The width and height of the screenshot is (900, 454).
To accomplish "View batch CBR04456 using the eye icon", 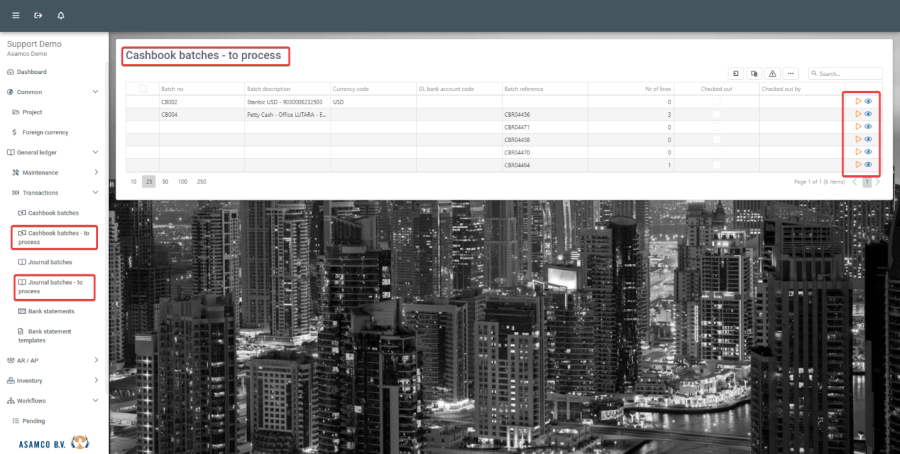I will tap(868, 114).
